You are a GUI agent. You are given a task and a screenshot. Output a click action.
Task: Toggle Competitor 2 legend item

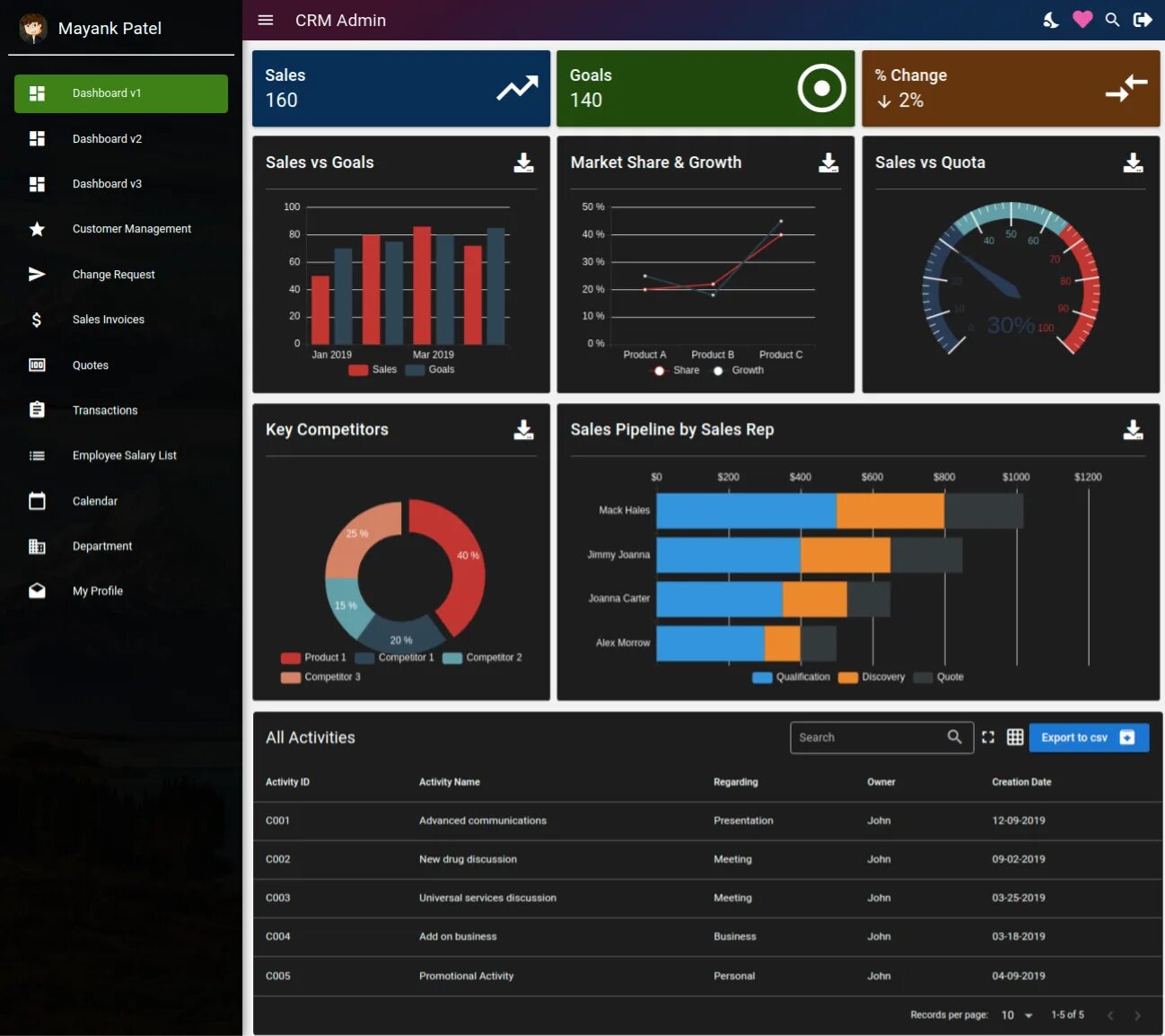point(482,658)
